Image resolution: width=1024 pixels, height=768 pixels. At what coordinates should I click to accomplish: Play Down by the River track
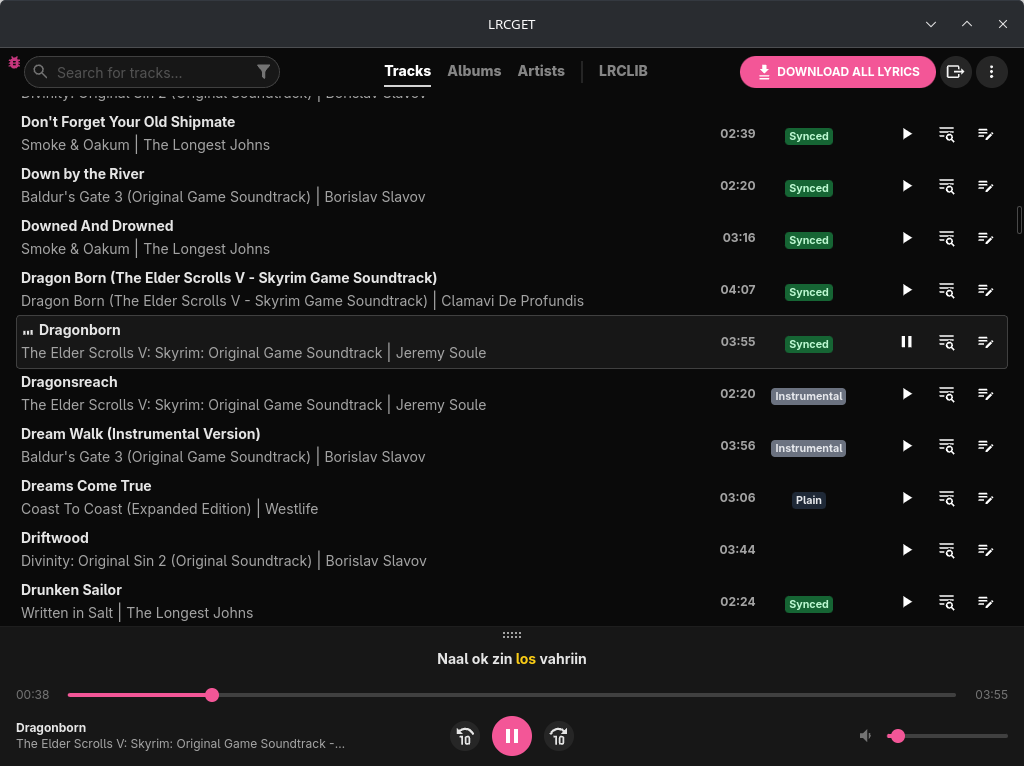click(x=906, y=186)
